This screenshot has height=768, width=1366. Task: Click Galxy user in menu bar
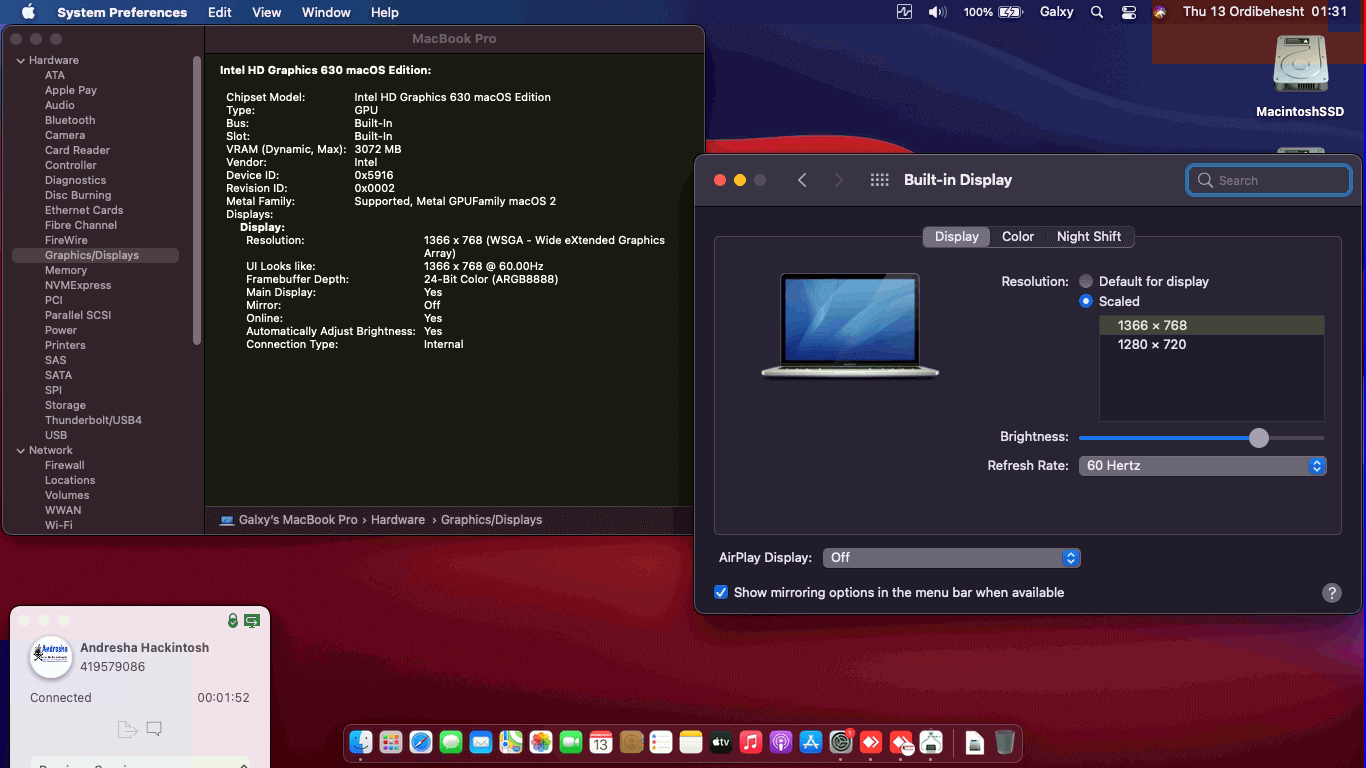pyautogui.click(x=1056, y=12)
